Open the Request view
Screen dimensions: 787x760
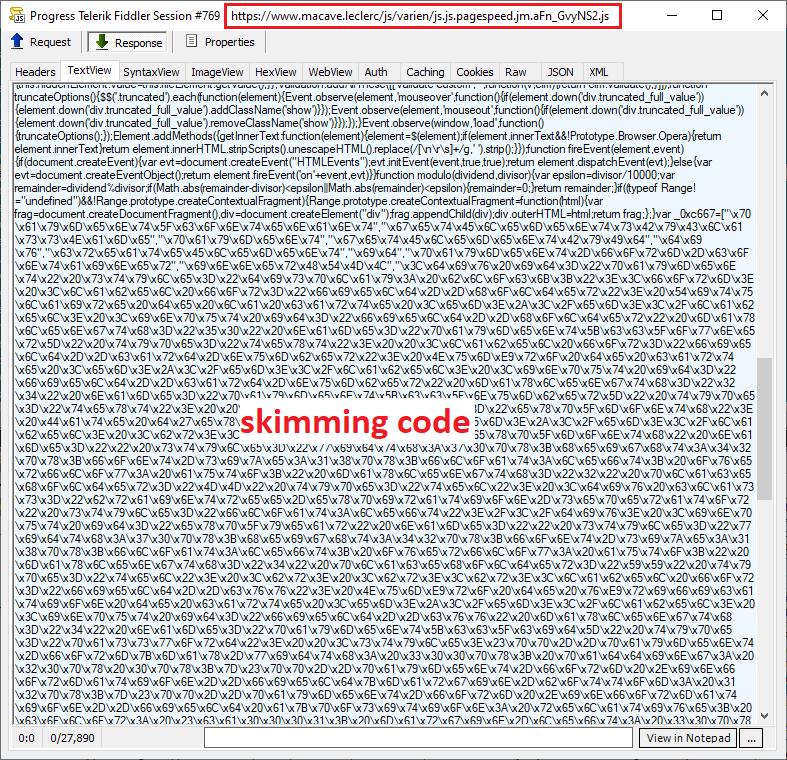[x=41, y=42]
